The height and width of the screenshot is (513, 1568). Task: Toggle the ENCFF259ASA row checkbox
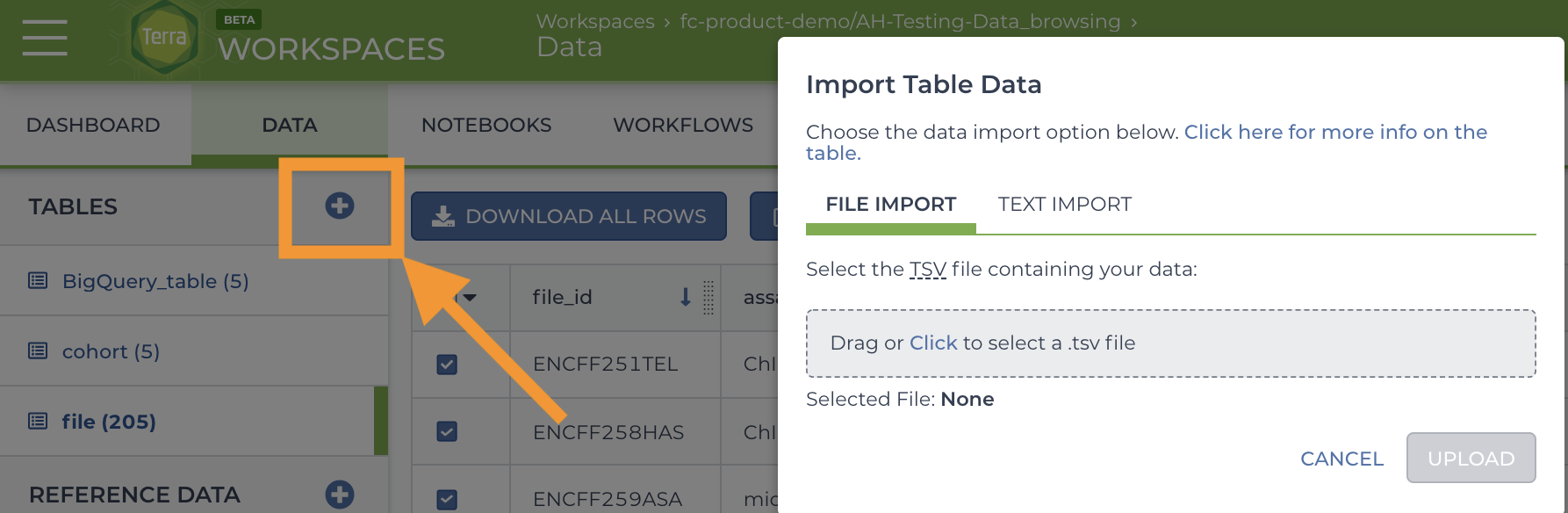coord(447,499)
